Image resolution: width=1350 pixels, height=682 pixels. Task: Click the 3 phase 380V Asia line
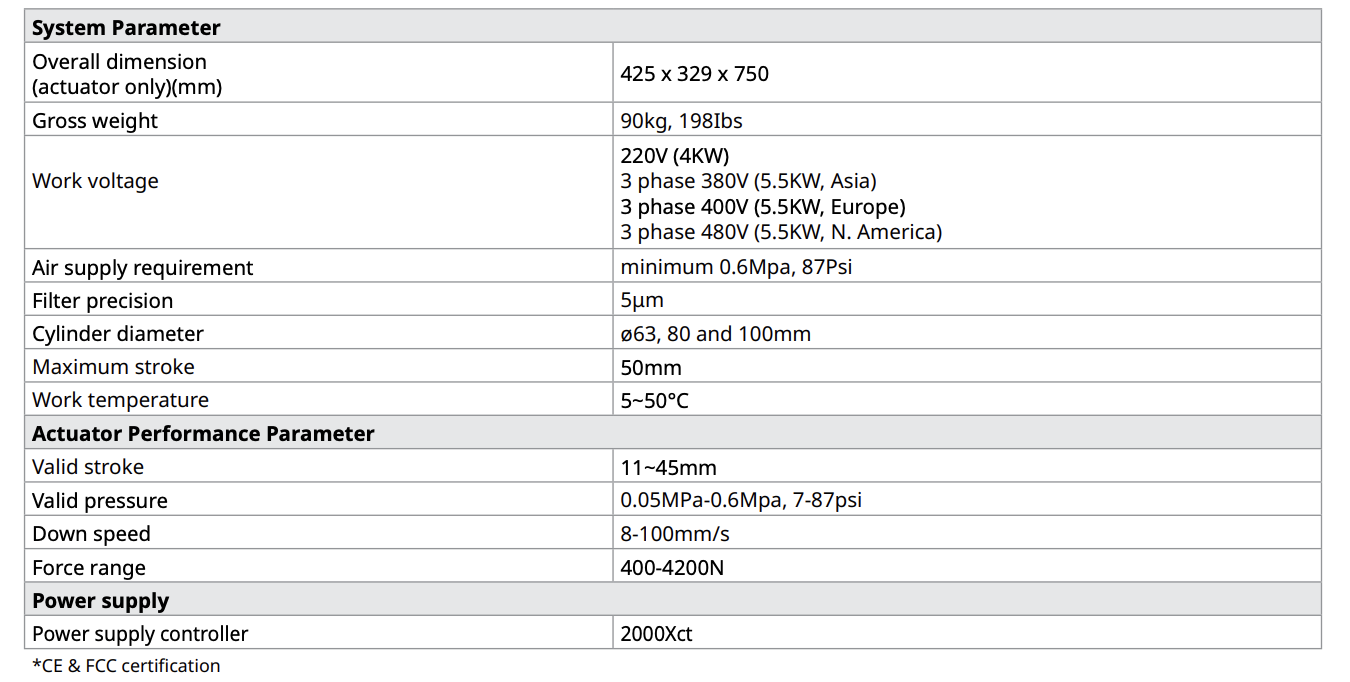748,181
